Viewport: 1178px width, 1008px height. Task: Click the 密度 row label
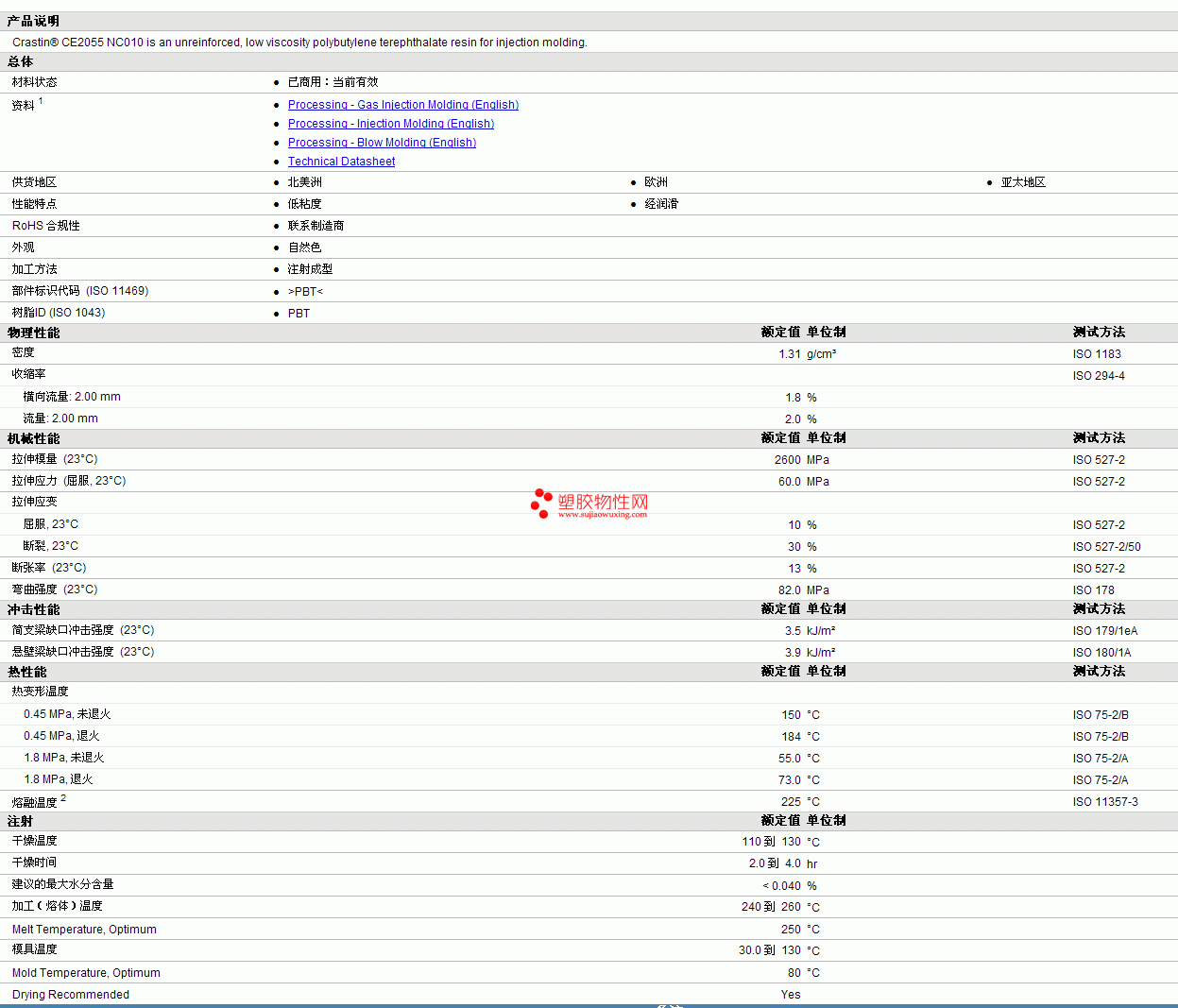(23, 352)
